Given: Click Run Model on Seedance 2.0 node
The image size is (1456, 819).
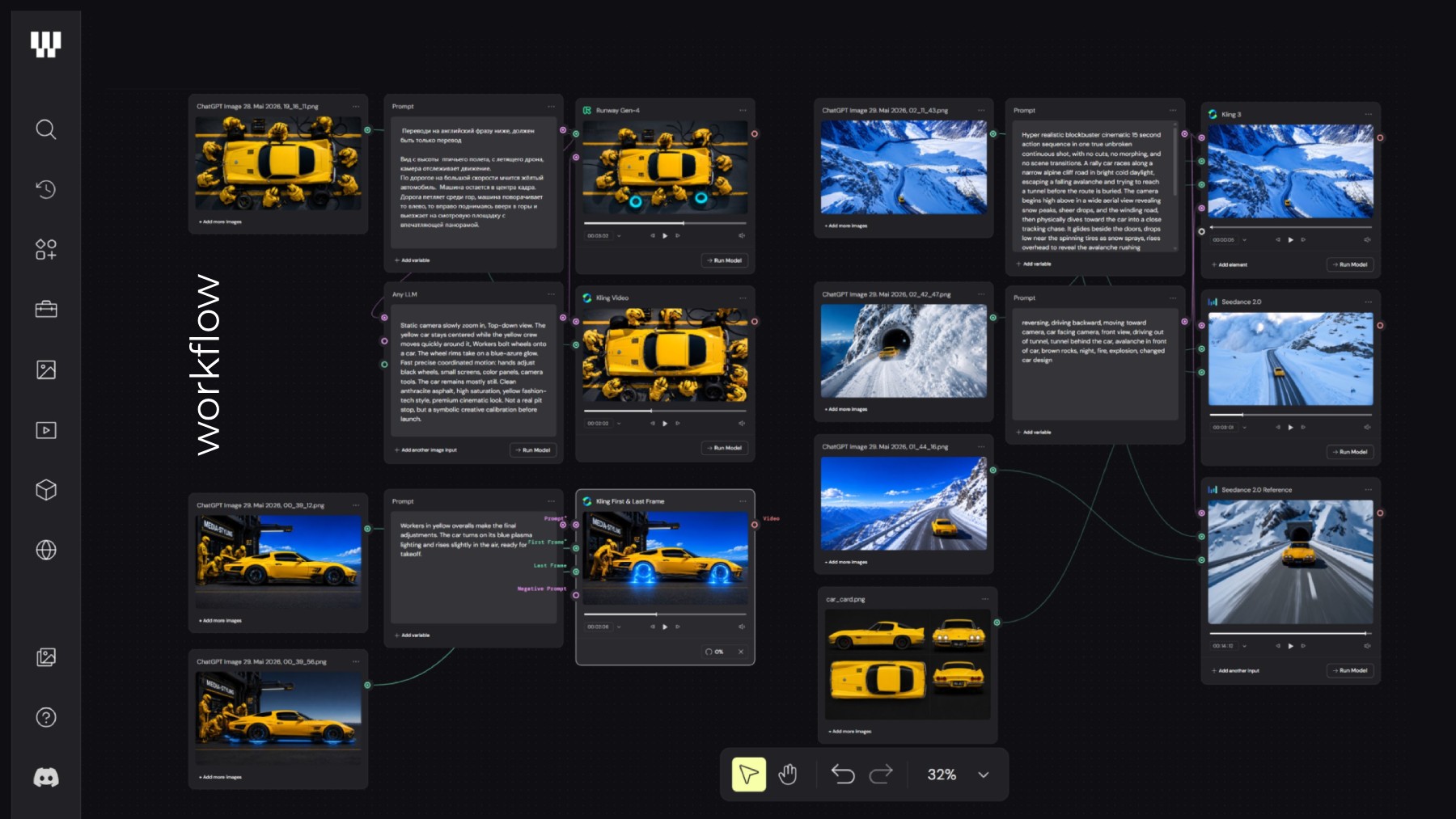Looking at the screenshot, I should 1350,452.
